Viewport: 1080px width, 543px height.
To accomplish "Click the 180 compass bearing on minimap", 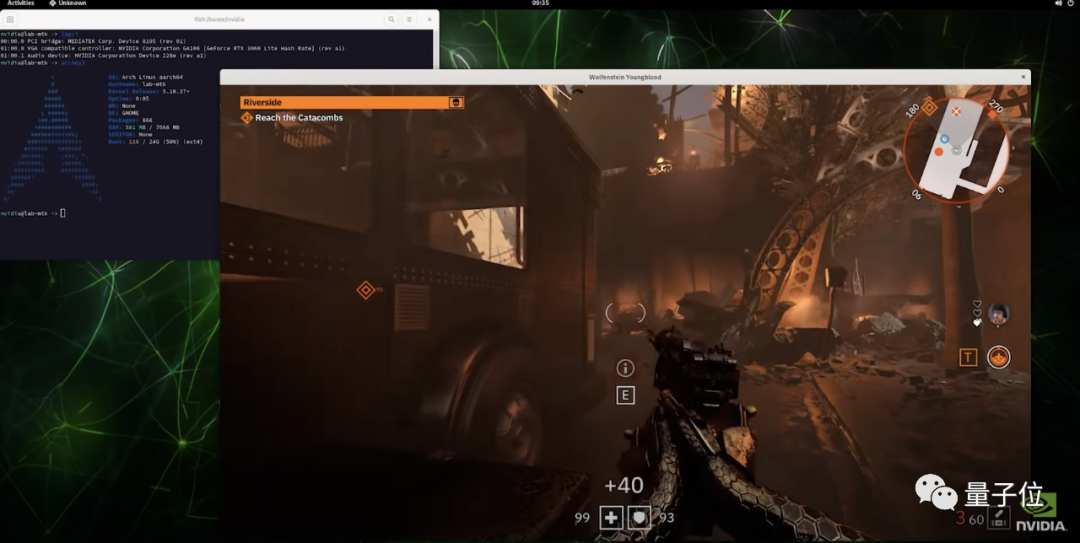I will [913, 110].
